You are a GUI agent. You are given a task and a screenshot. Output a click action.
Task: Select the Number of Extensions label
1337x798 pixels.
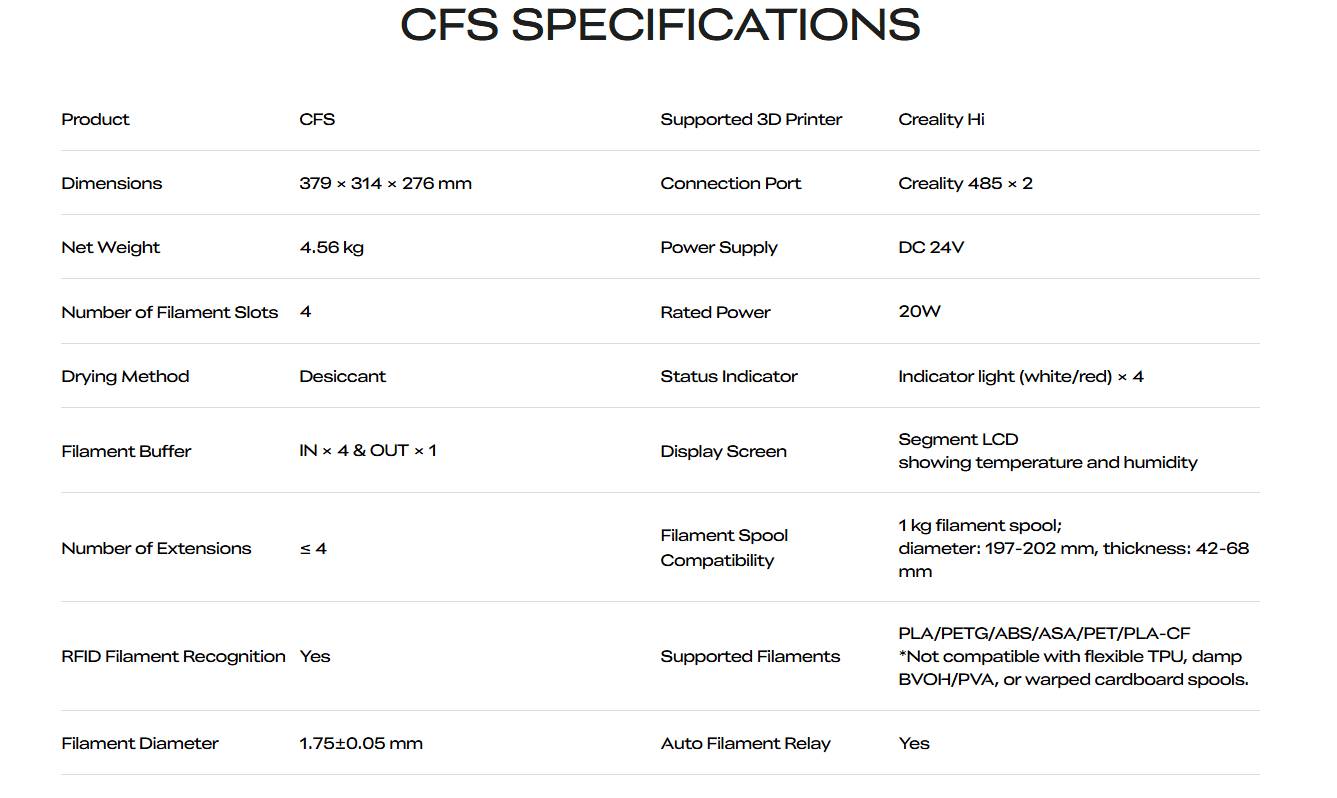(156, 548)
